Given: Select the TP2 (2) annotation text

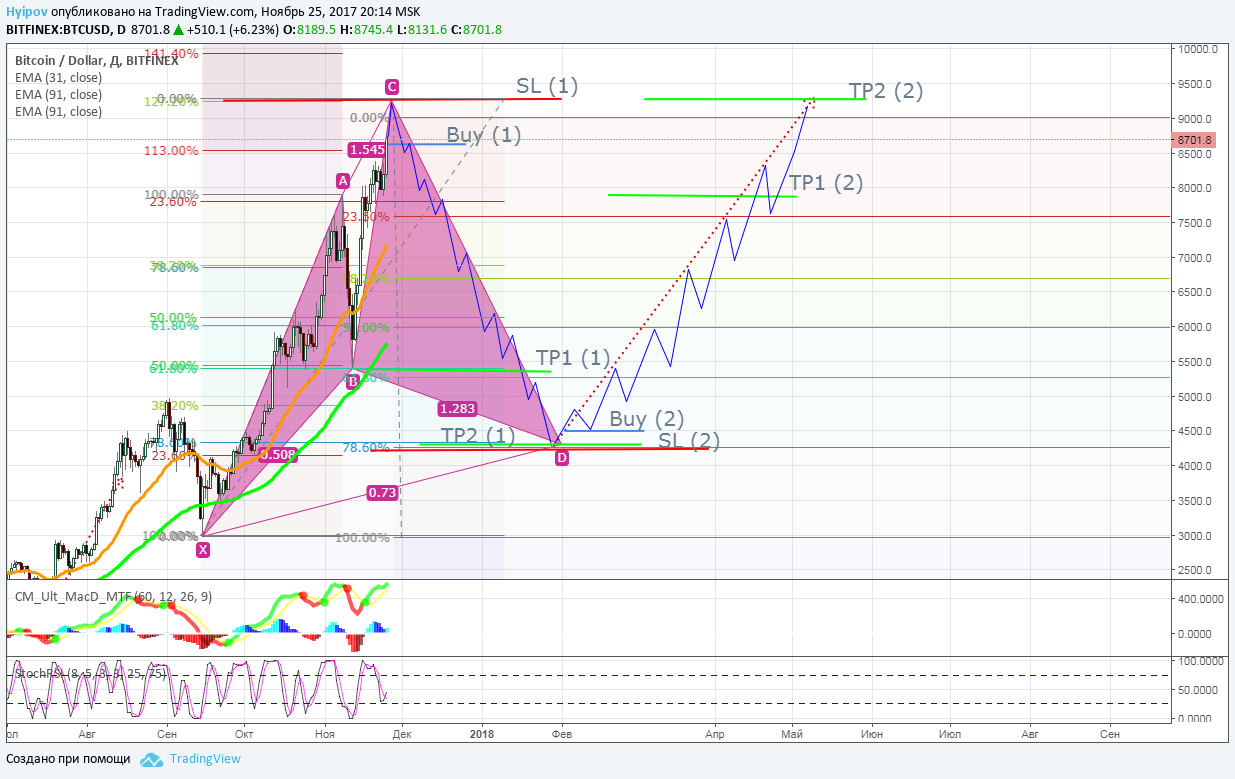Looking at the screenshot, I should pos(886,91).
